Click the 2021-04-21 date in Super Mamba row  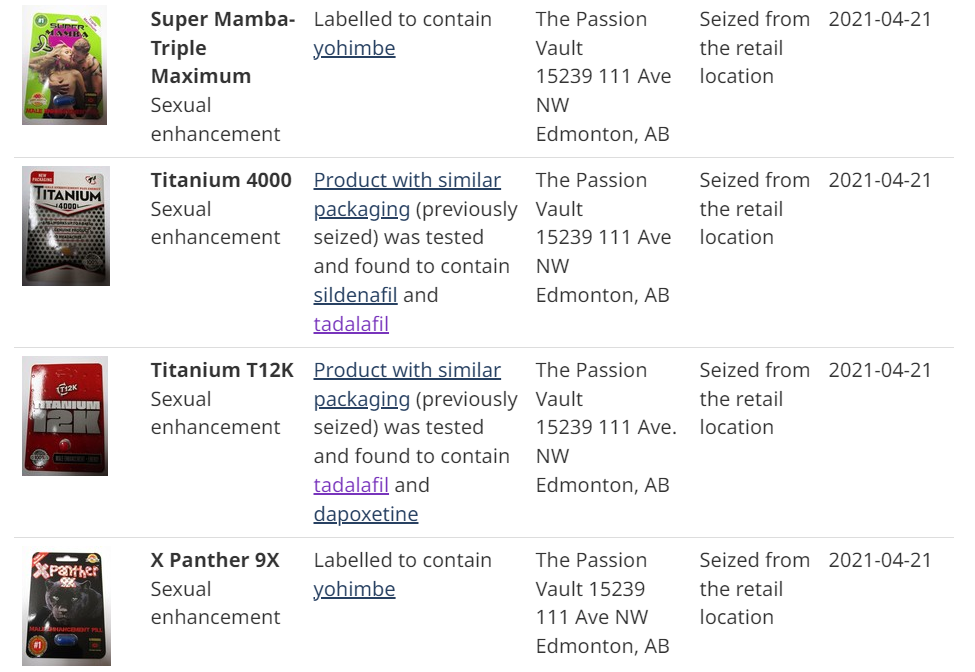pyautogui.click(x=880, y=19)
